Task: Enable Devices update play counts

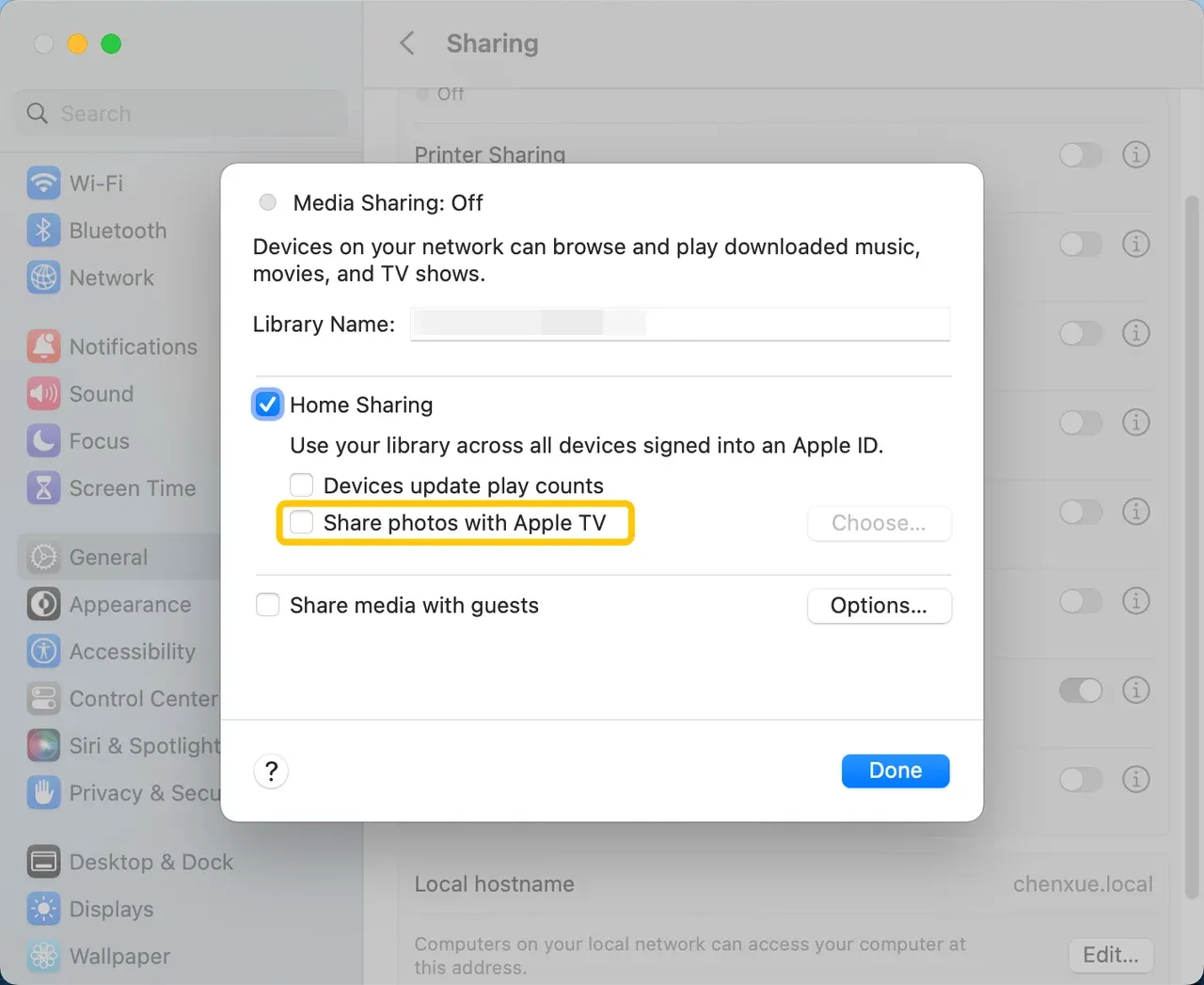Action: coord(301,485)
